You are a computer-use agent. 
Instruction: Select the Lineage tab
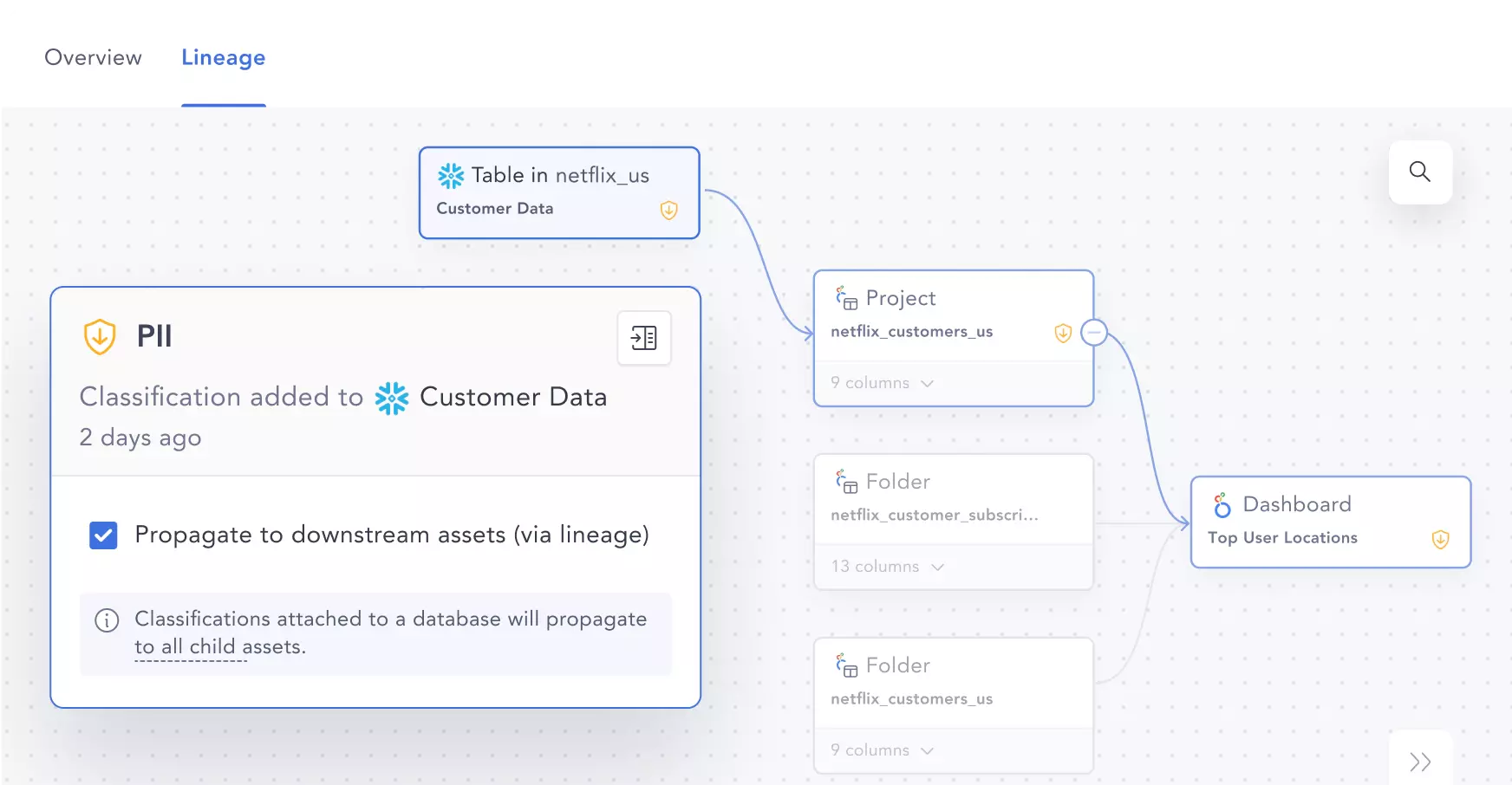(x=224, y=57)
